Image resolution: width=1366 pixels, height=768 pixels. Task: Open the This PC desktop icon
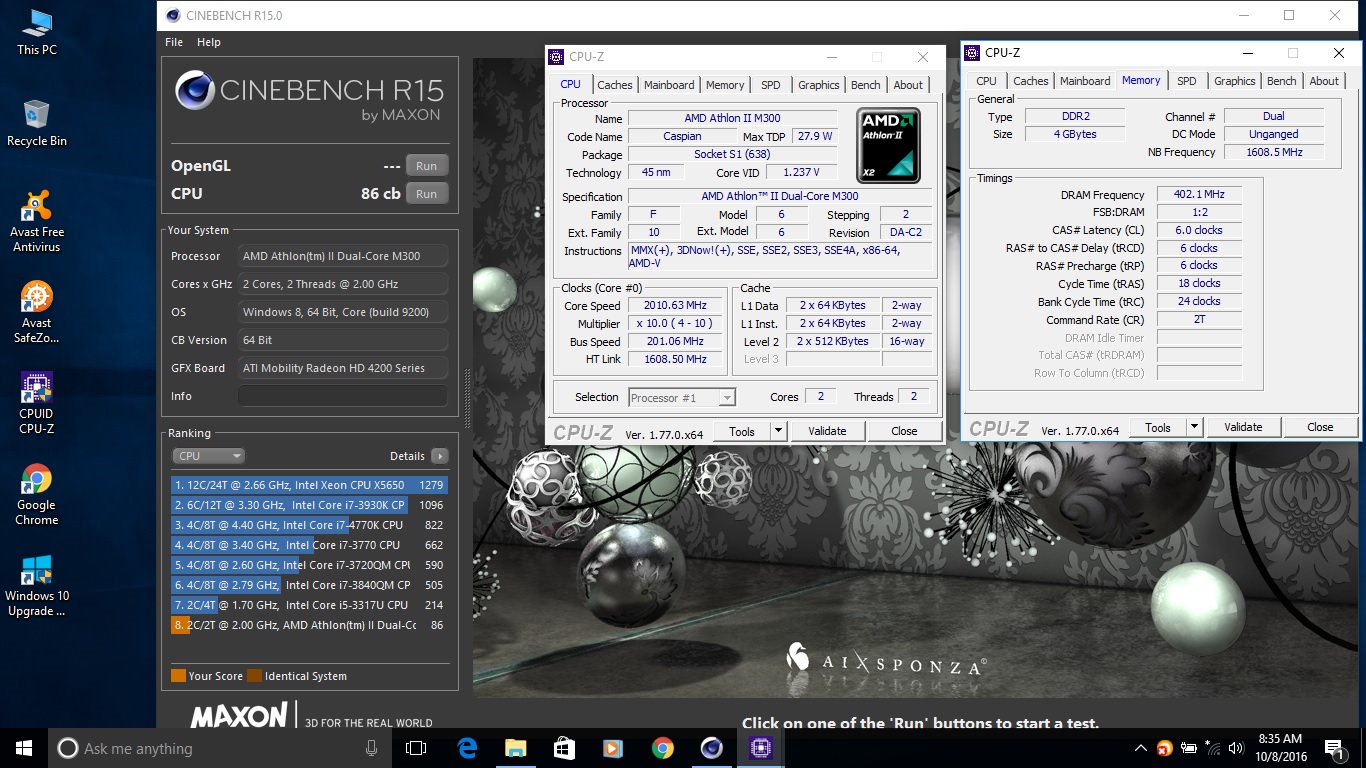tap(37, 32)
